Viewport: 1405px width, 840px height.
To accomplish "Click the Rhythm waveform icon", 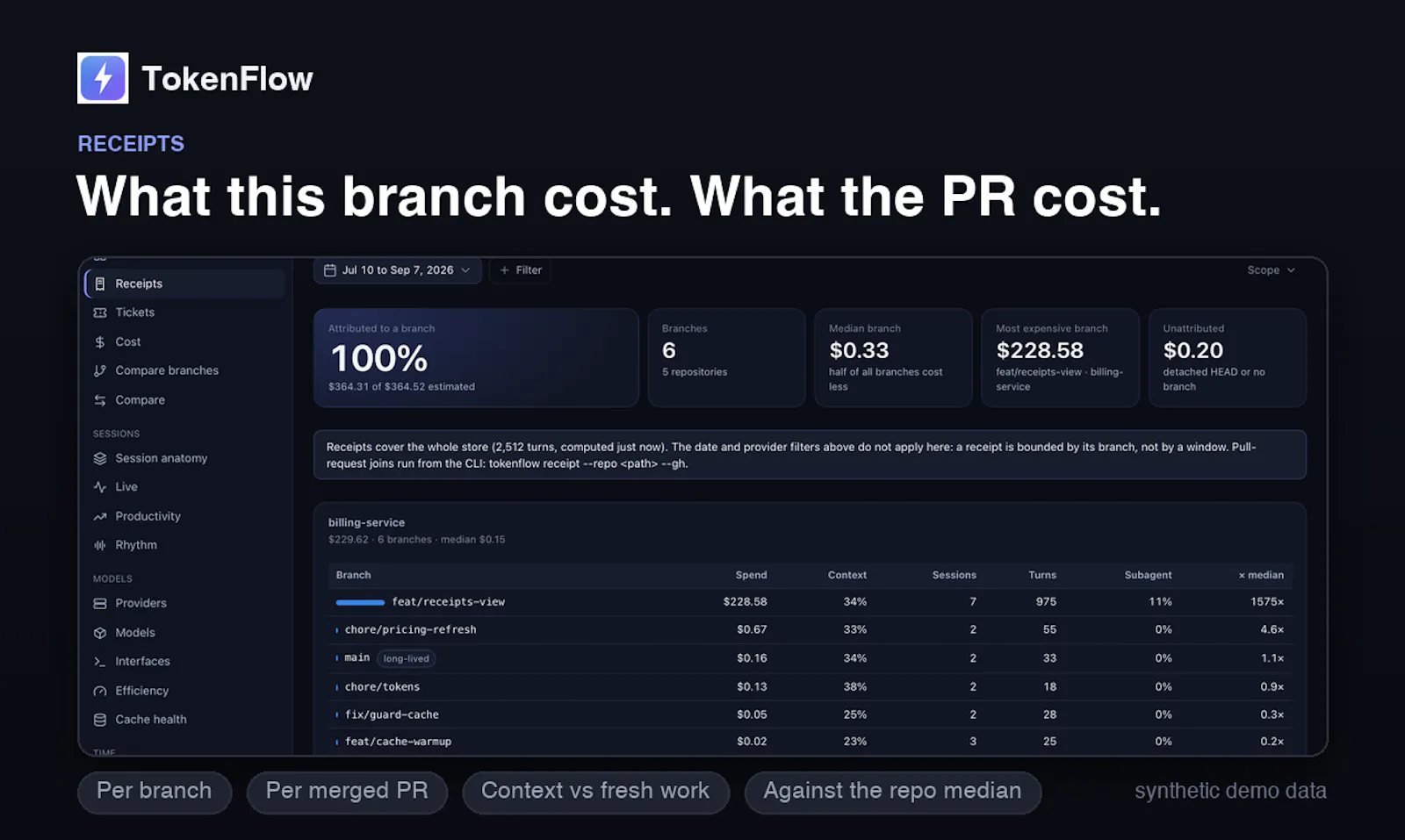I will point(100,545).
